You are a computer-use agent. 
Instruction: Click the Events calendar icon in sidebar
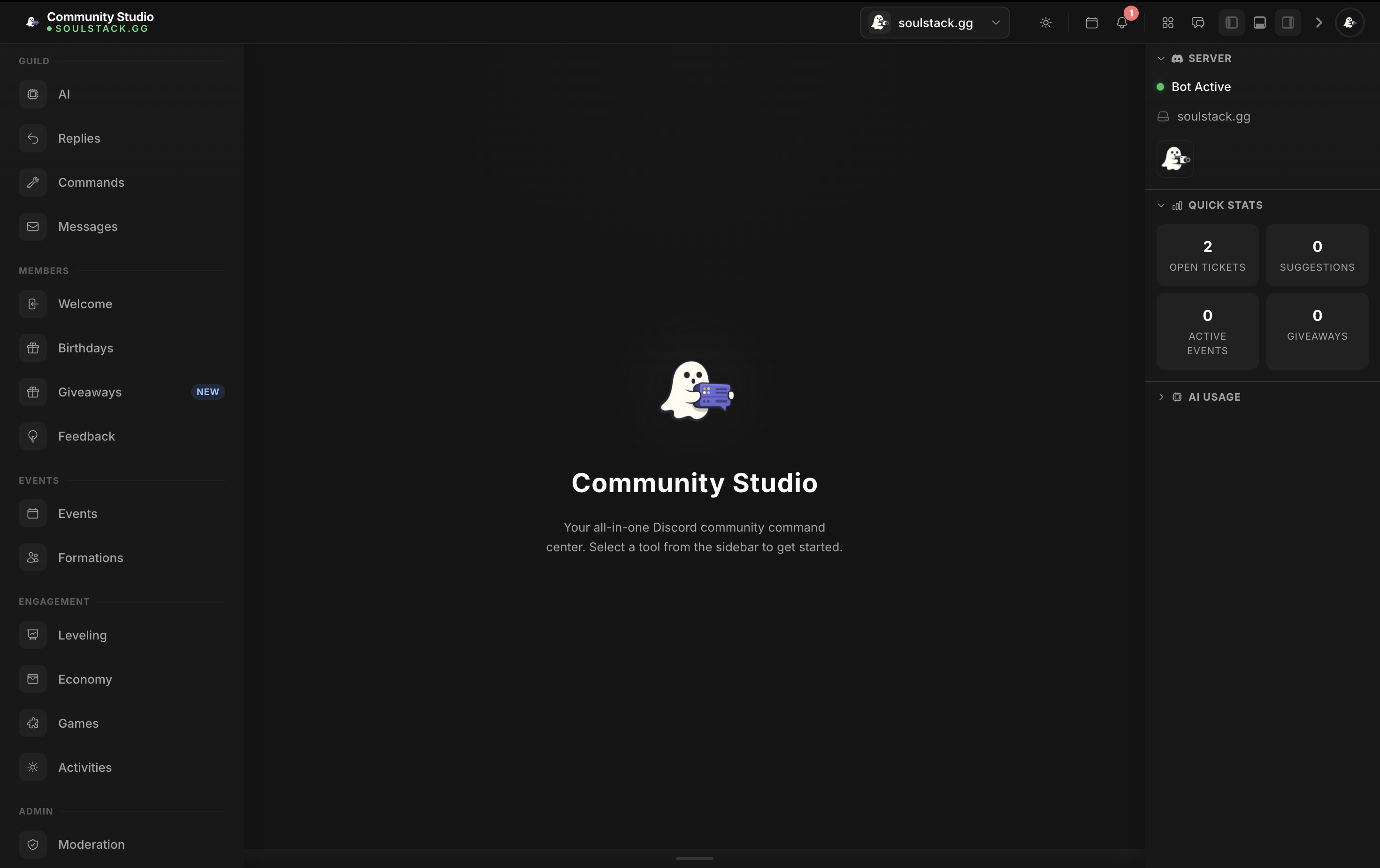click(x=33, y=513)
